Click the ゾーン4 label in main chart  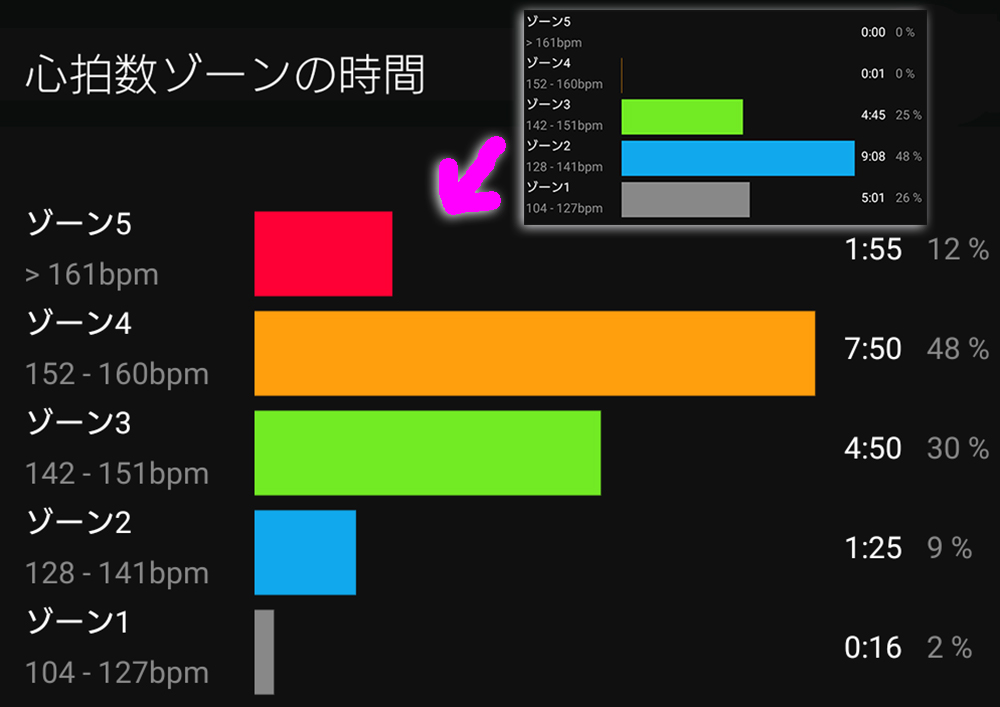pos(79,323)
